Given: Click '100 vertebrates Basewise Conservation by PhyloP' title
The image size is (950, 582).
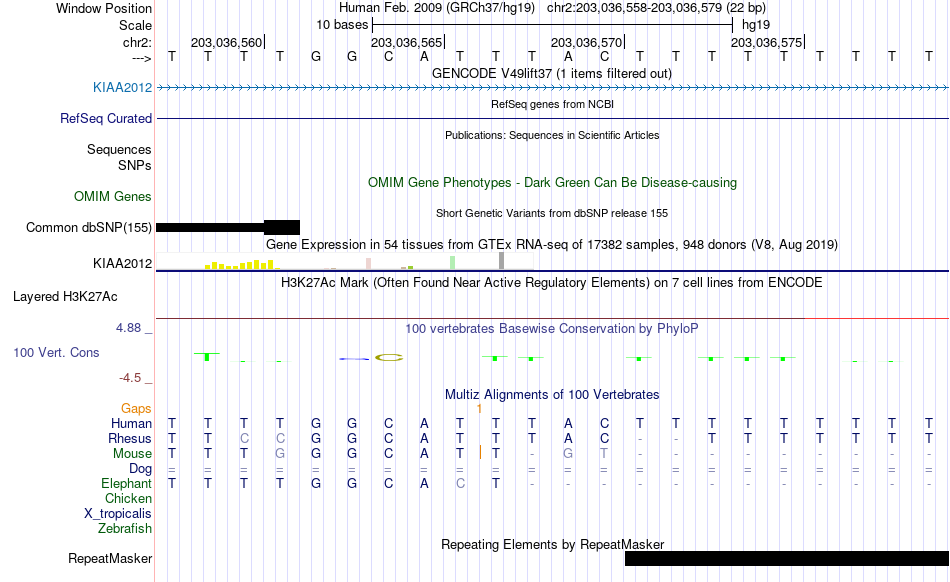Looking at the screenshot, I should pos(552,328).
